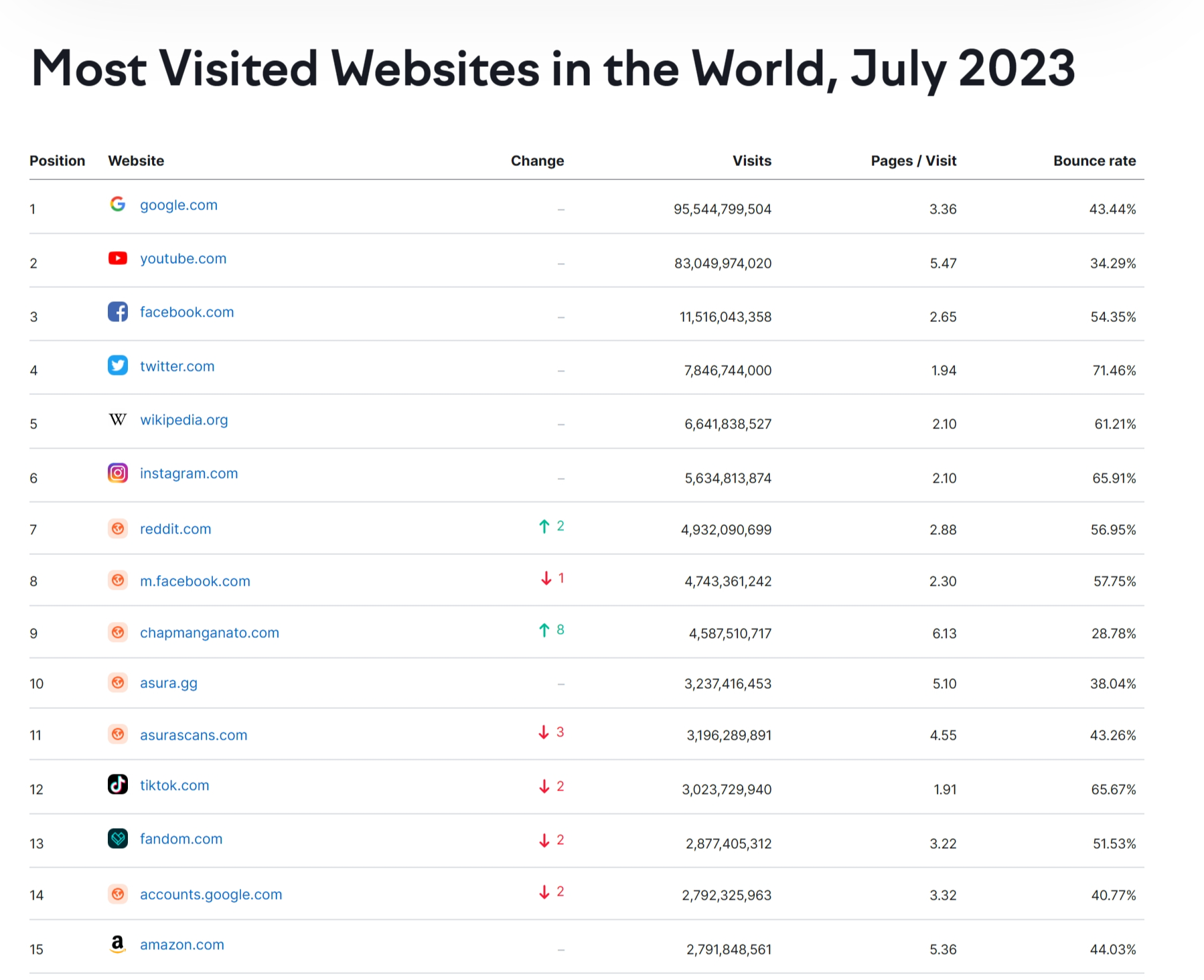Viewport: 1204px width, 980px height.
Task: Click the Twitter bird icon
Action: [118, 365]
